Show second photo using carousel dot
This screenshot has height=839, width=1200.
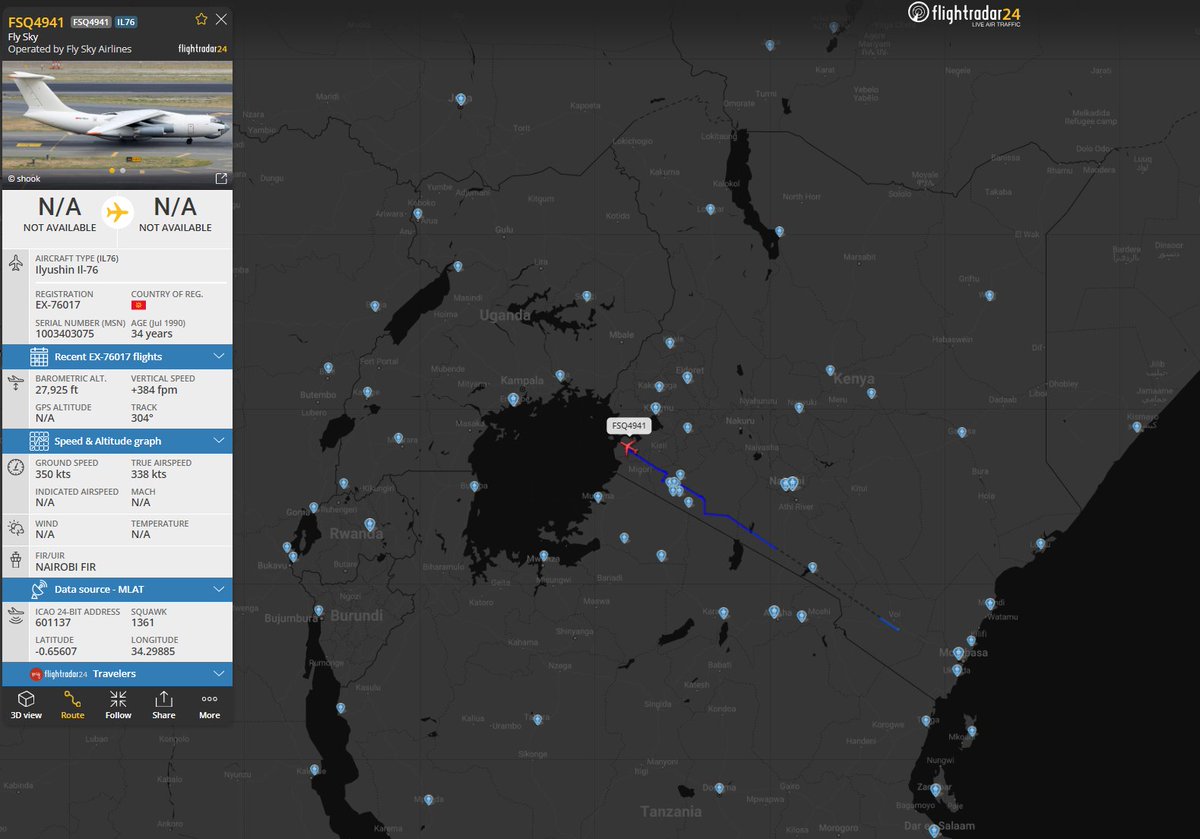[122, 170]
